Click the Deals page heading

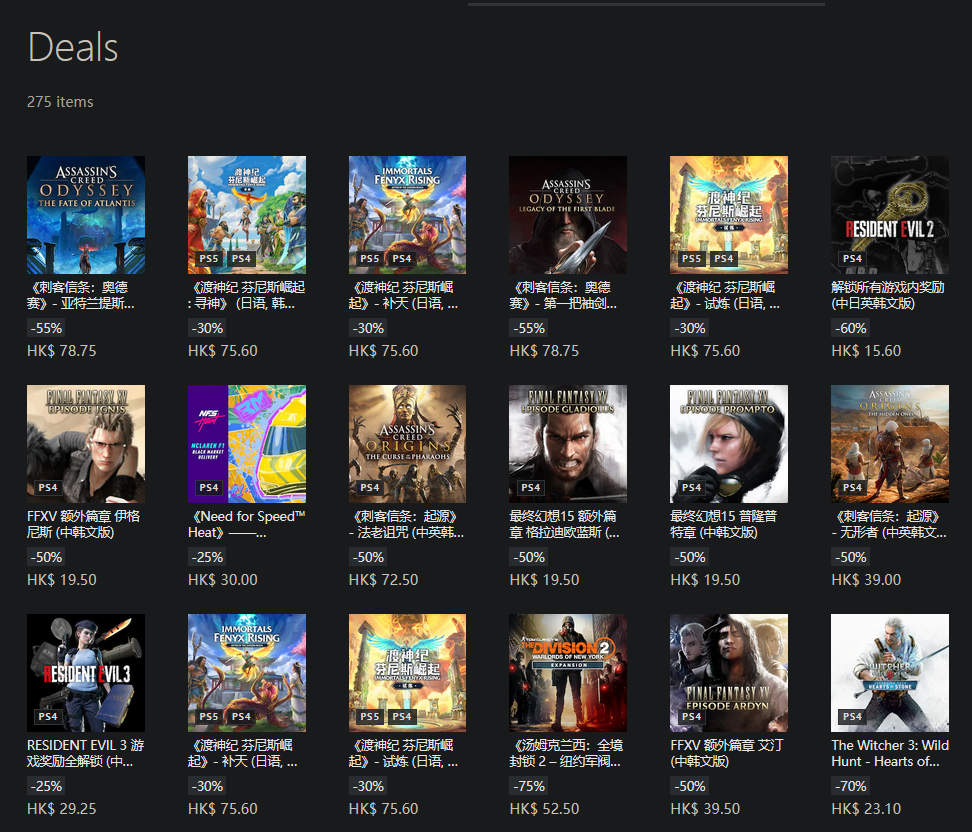(x=73, y=47)
